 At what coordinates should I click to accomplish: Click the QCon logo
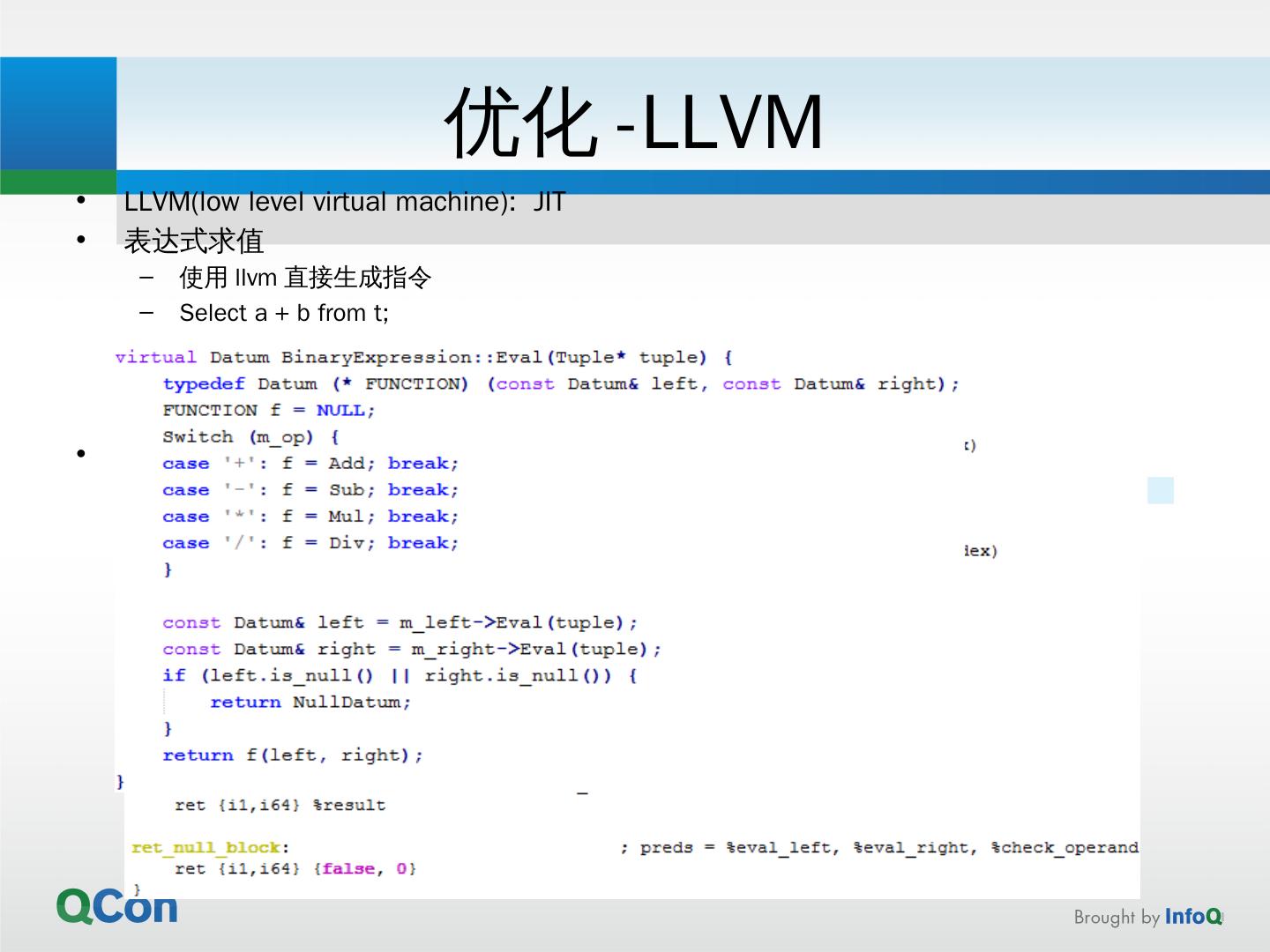pyautogui.click(x=117, y=906)
